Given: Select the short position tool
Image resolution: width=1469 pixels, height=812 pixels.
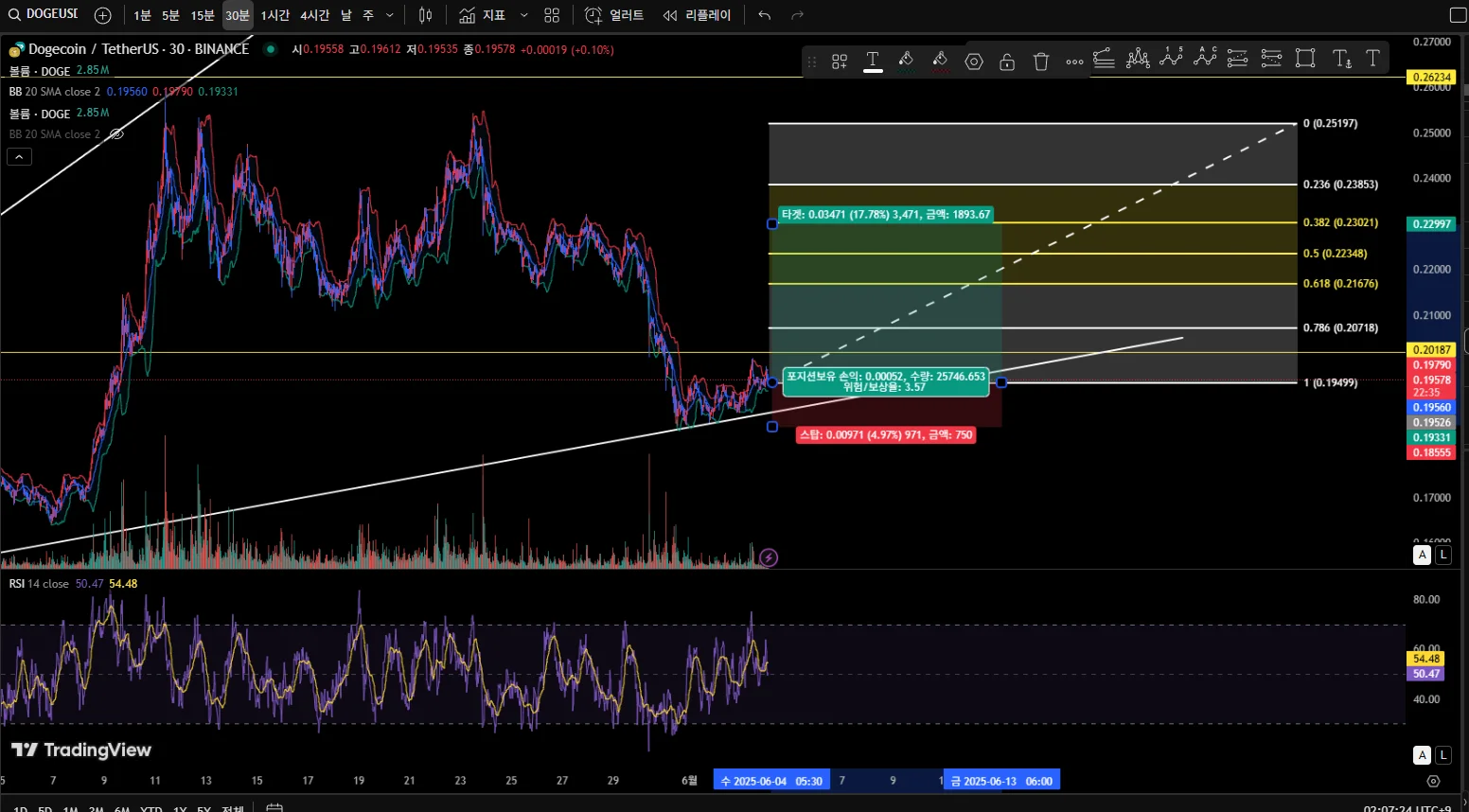Looking at the screenshot, I should coord(1271,58).
